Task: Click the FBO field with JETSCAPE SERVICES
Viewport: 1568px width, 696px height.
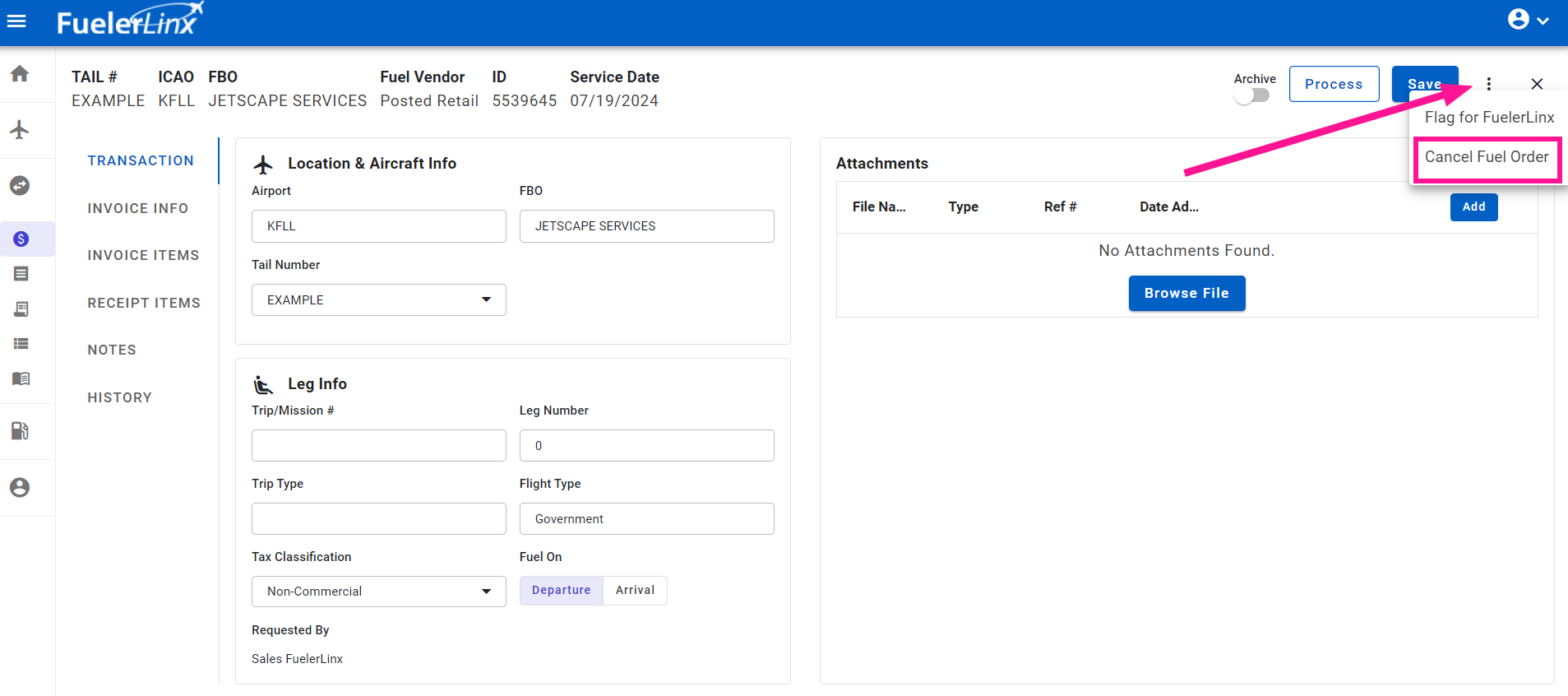Action: (x=647, y=226)
